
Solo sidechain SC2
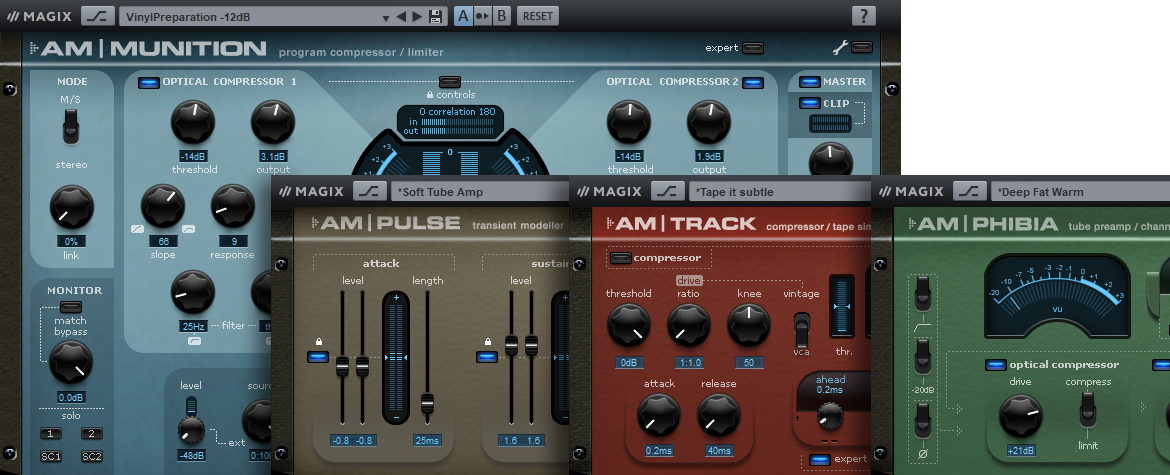pyautogui.click(x=92, y=456)
